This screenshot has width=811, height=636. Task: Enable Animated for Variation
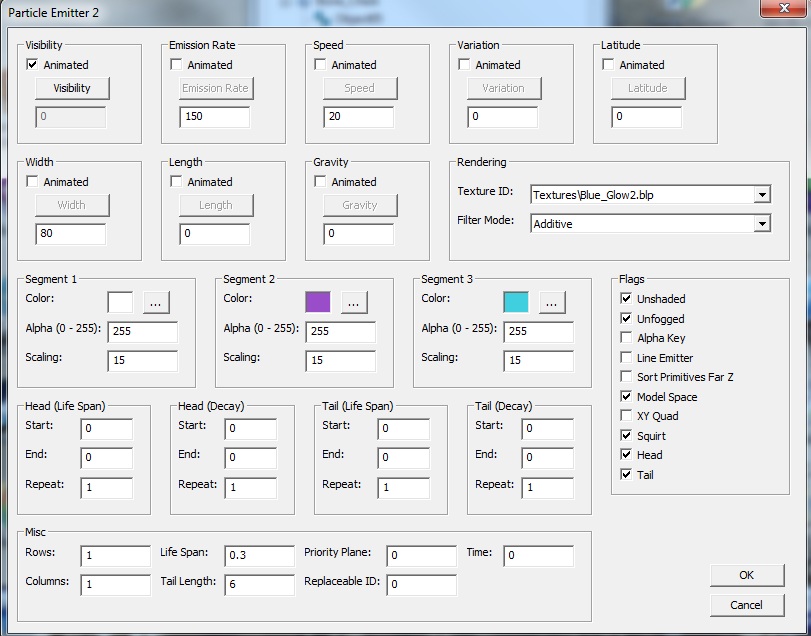464,65
